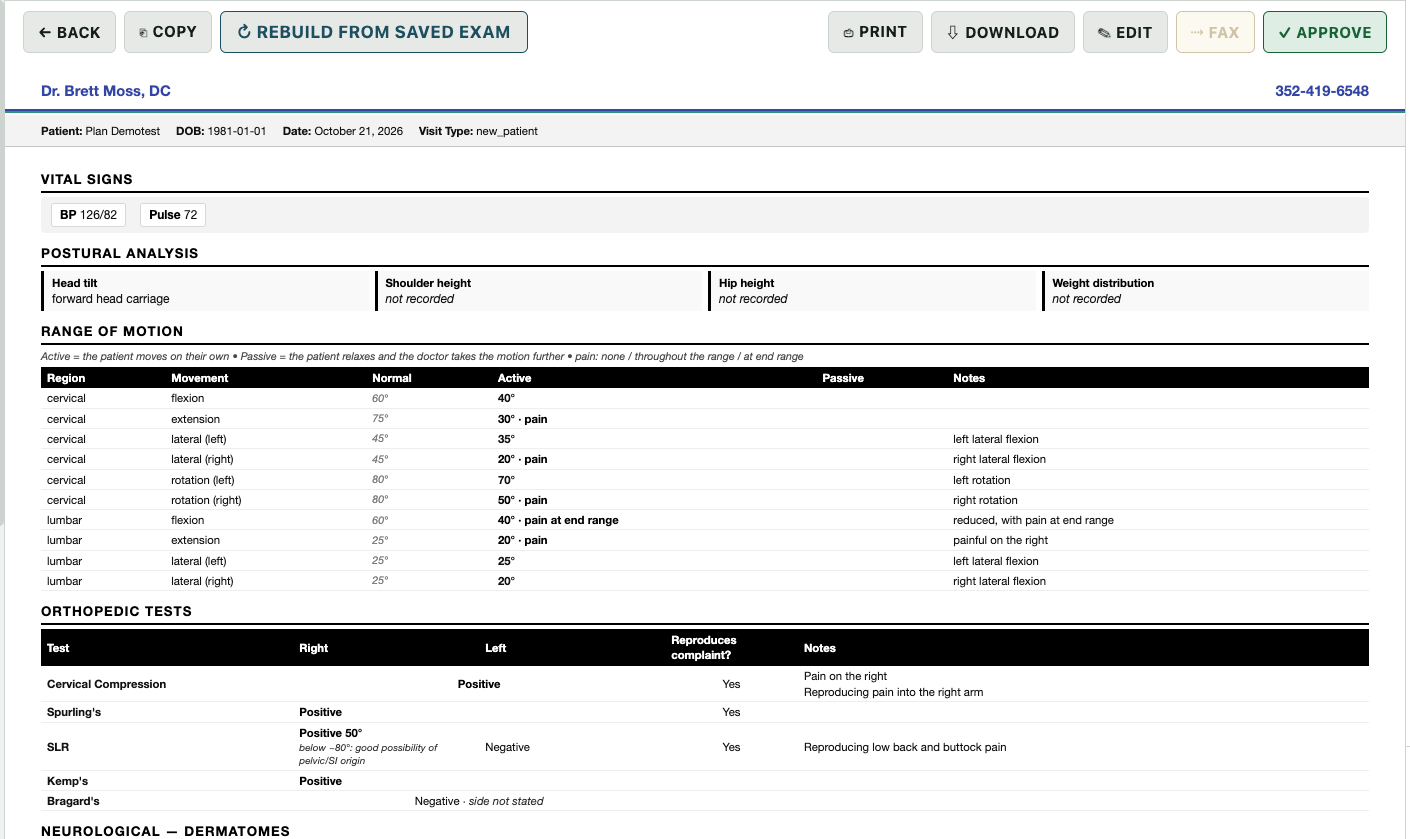Select the BP 126/82 vital chip

coord(89,215)
